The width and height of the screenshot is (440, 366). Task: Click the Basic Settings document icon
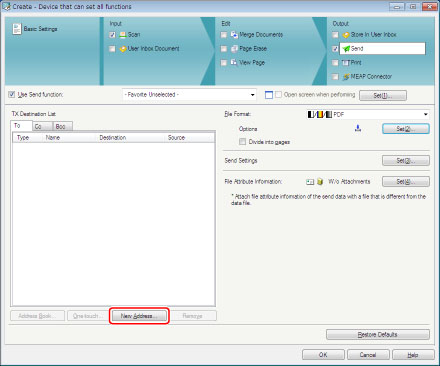[x=17, y=29]
